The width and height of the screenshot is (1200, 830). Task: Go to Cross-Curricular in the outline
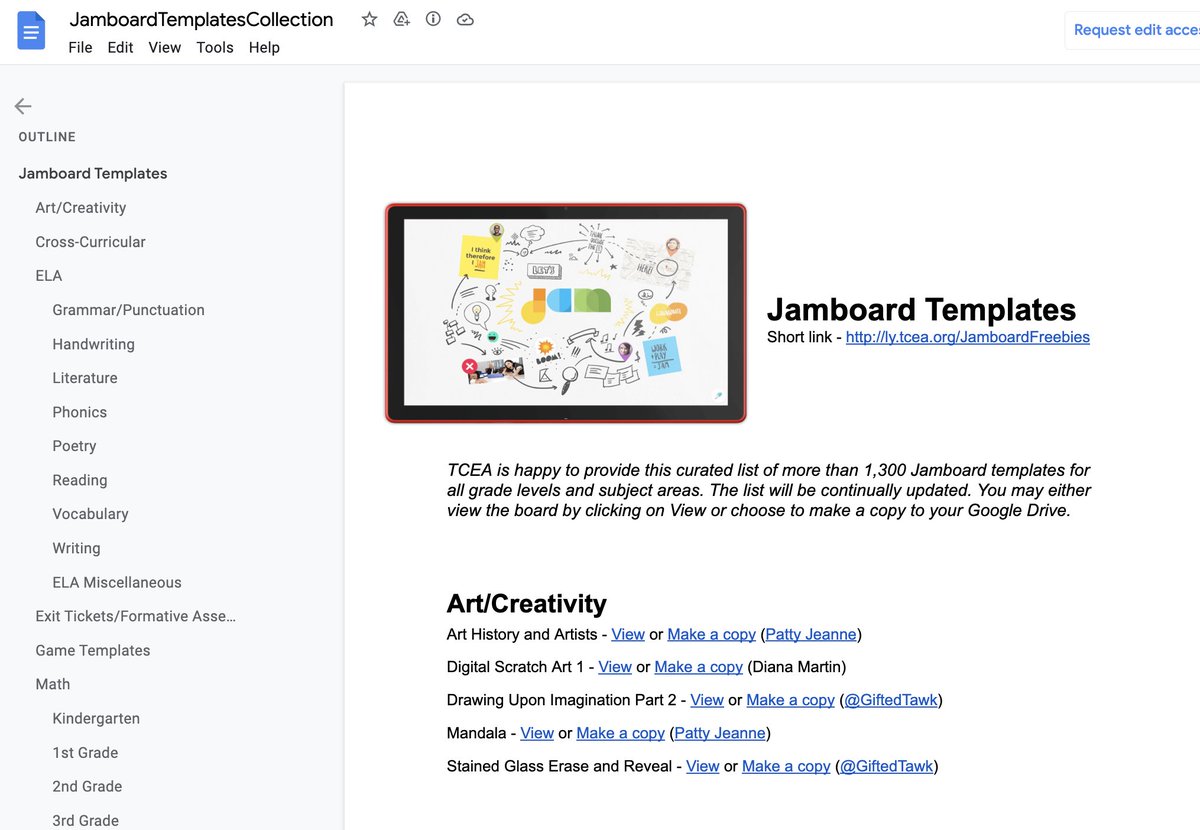pyautogui.click(x=90, y=241)
